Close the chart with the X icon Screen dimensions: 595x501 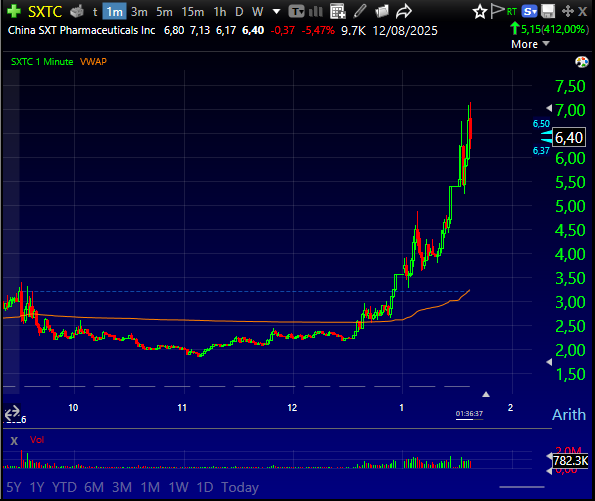(582, 11)
